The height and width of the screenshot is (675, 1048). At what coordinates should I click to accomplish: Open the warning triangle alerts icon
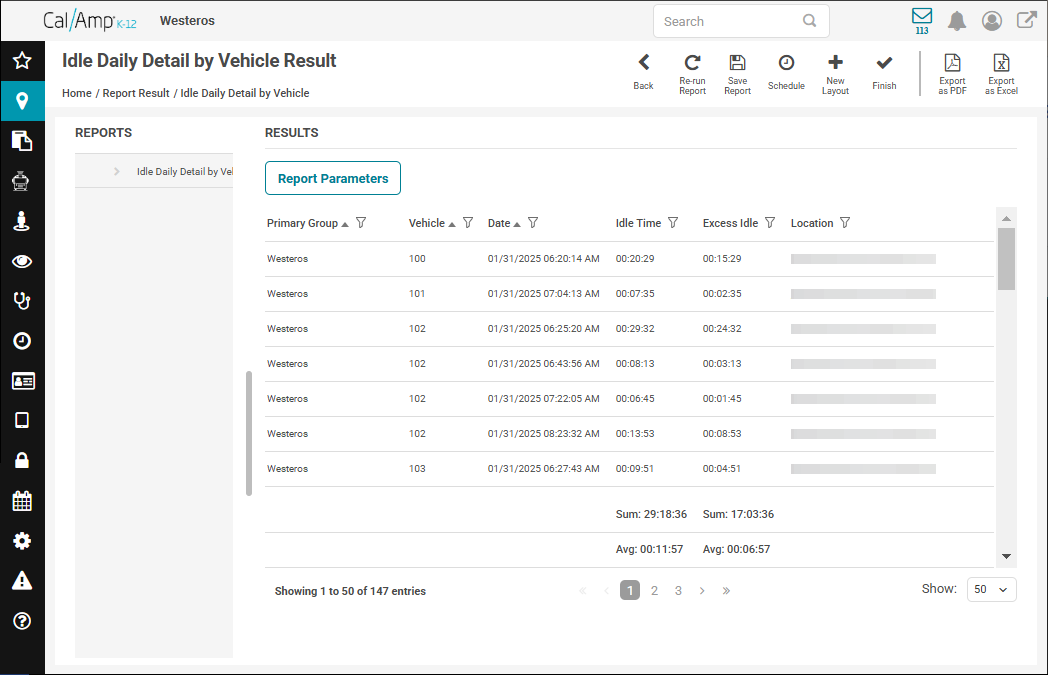click(x=22, y=580)
